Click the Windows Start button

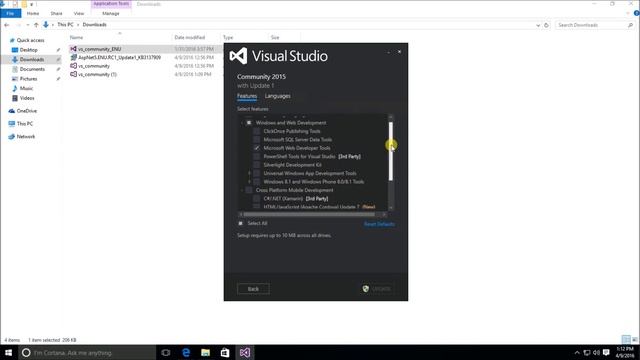pos(8,353)
